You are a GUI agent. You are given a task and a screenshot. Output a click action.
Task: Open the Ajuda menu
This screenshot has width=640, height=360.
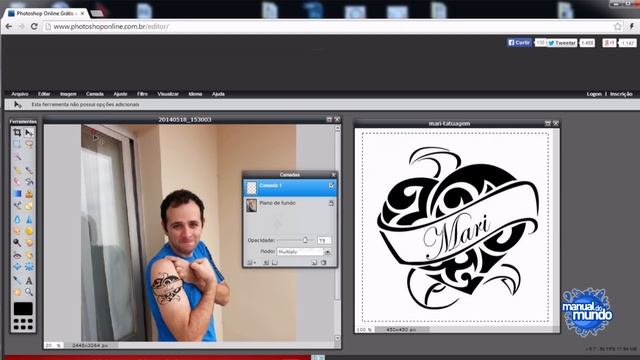[x=218, y=94]
